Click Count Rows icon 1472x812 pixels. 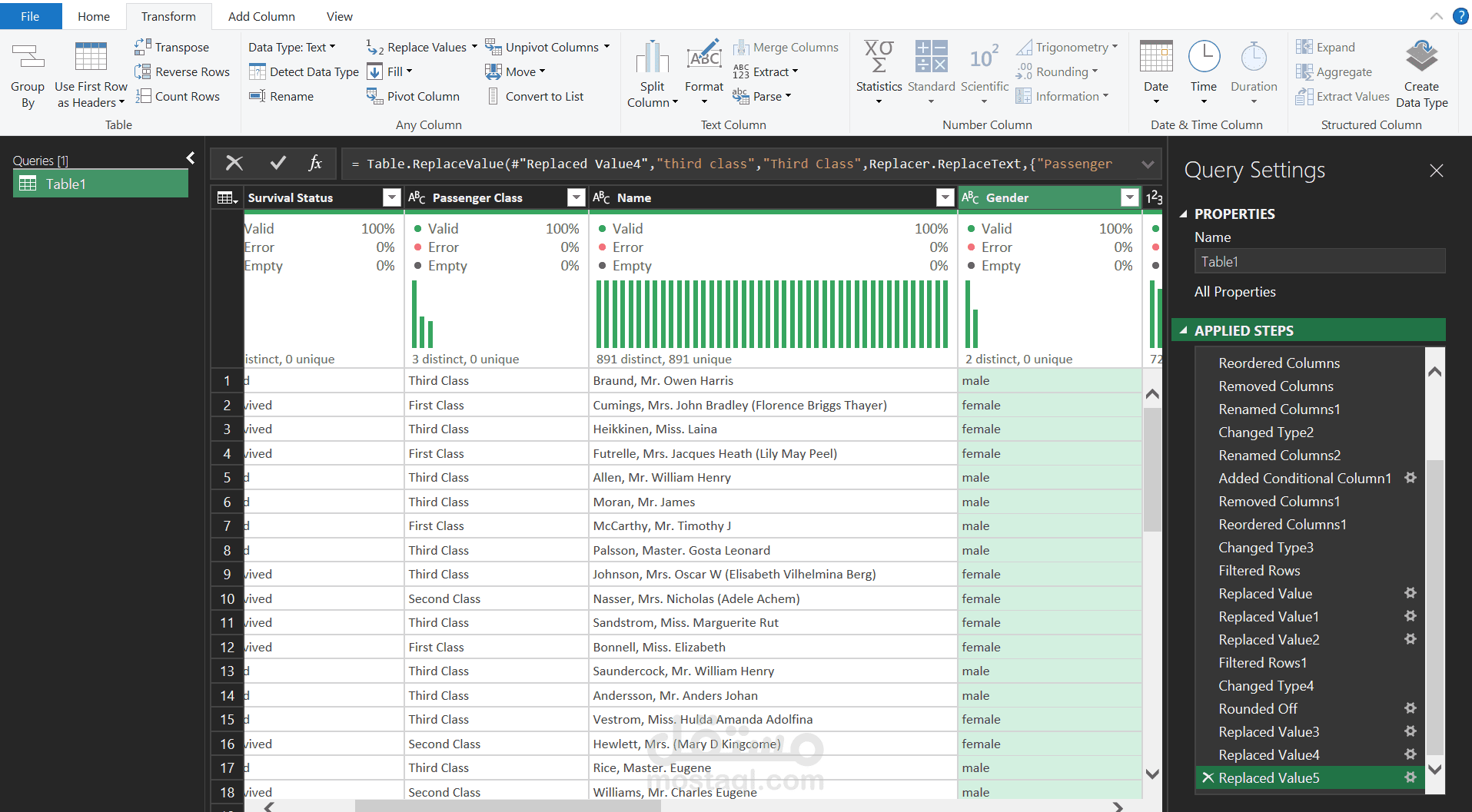click(142, 96)
